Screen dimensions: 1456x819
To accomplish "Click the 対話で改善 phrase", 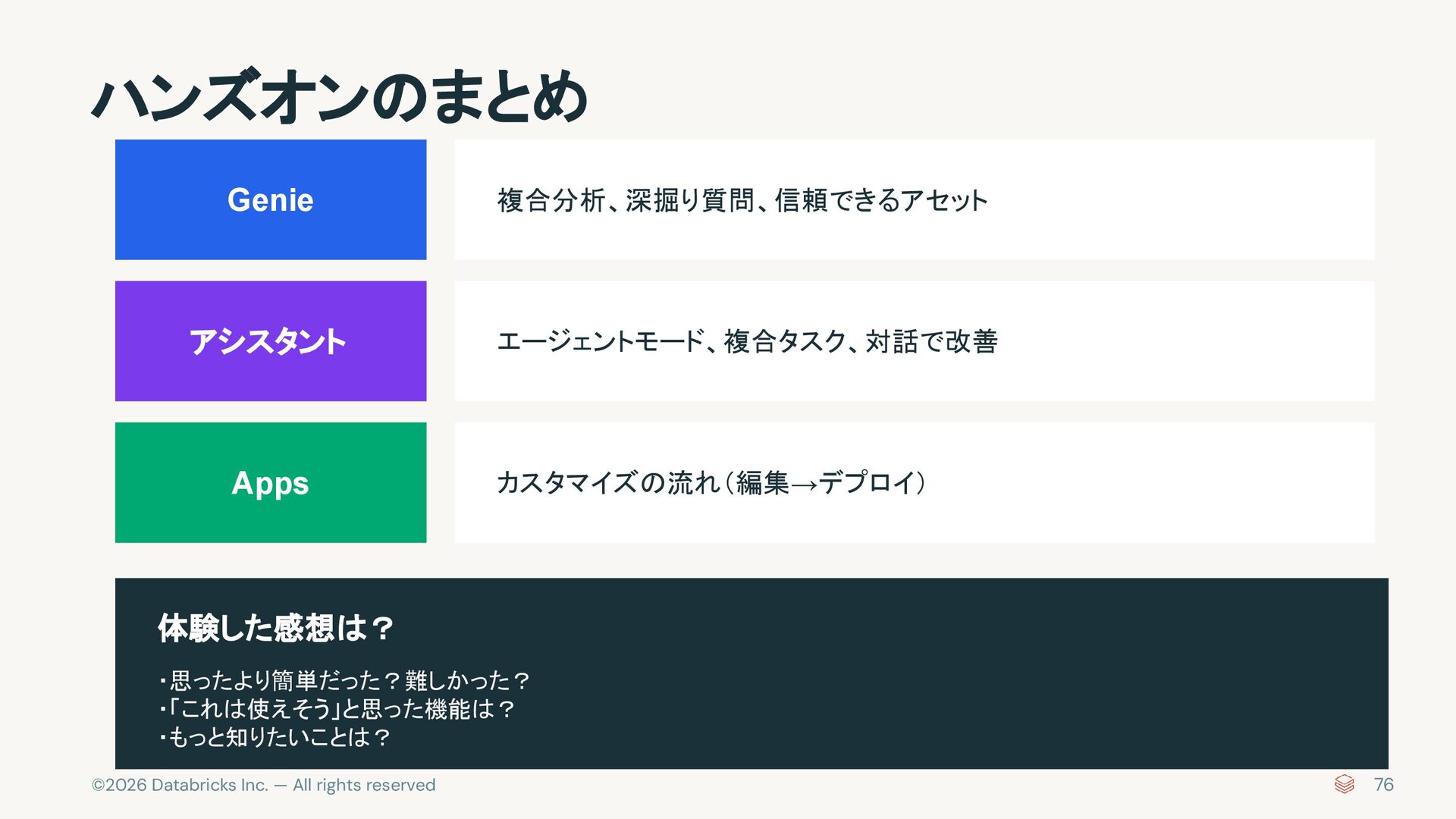I will click(x=931, y=342).
